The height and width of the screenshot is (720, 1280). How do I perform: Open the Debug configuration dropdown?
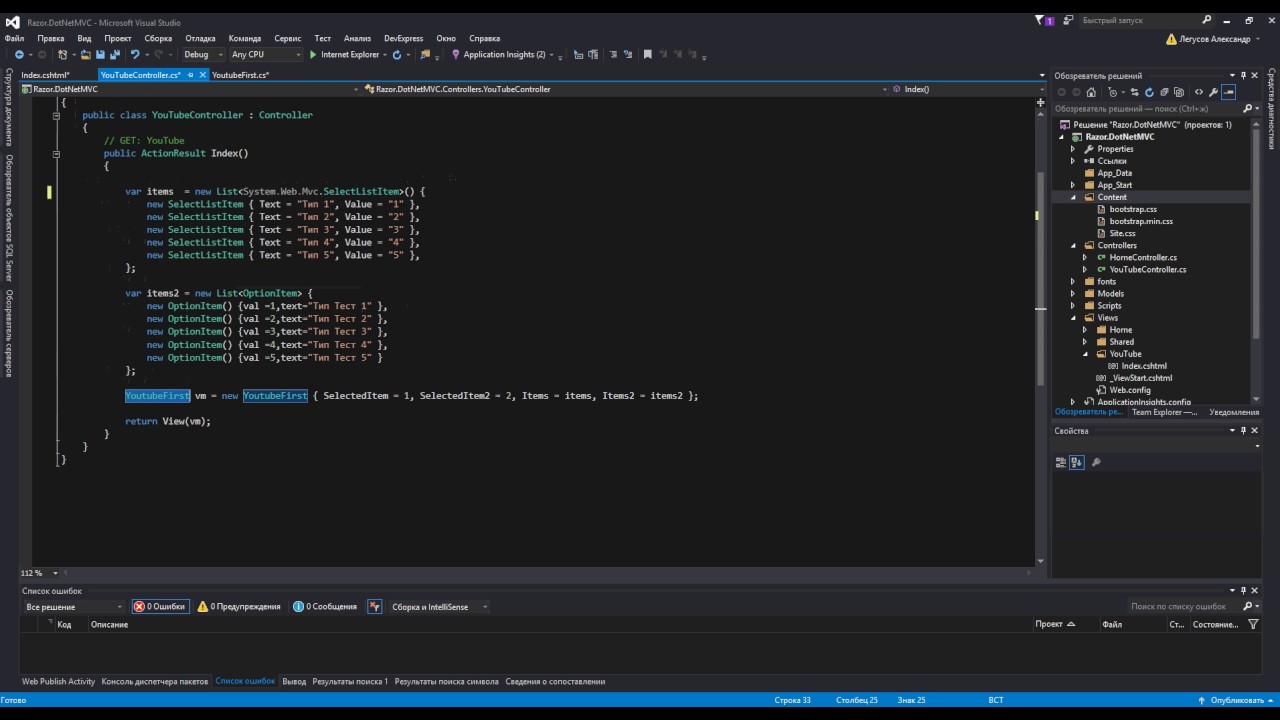pos(203,54)
